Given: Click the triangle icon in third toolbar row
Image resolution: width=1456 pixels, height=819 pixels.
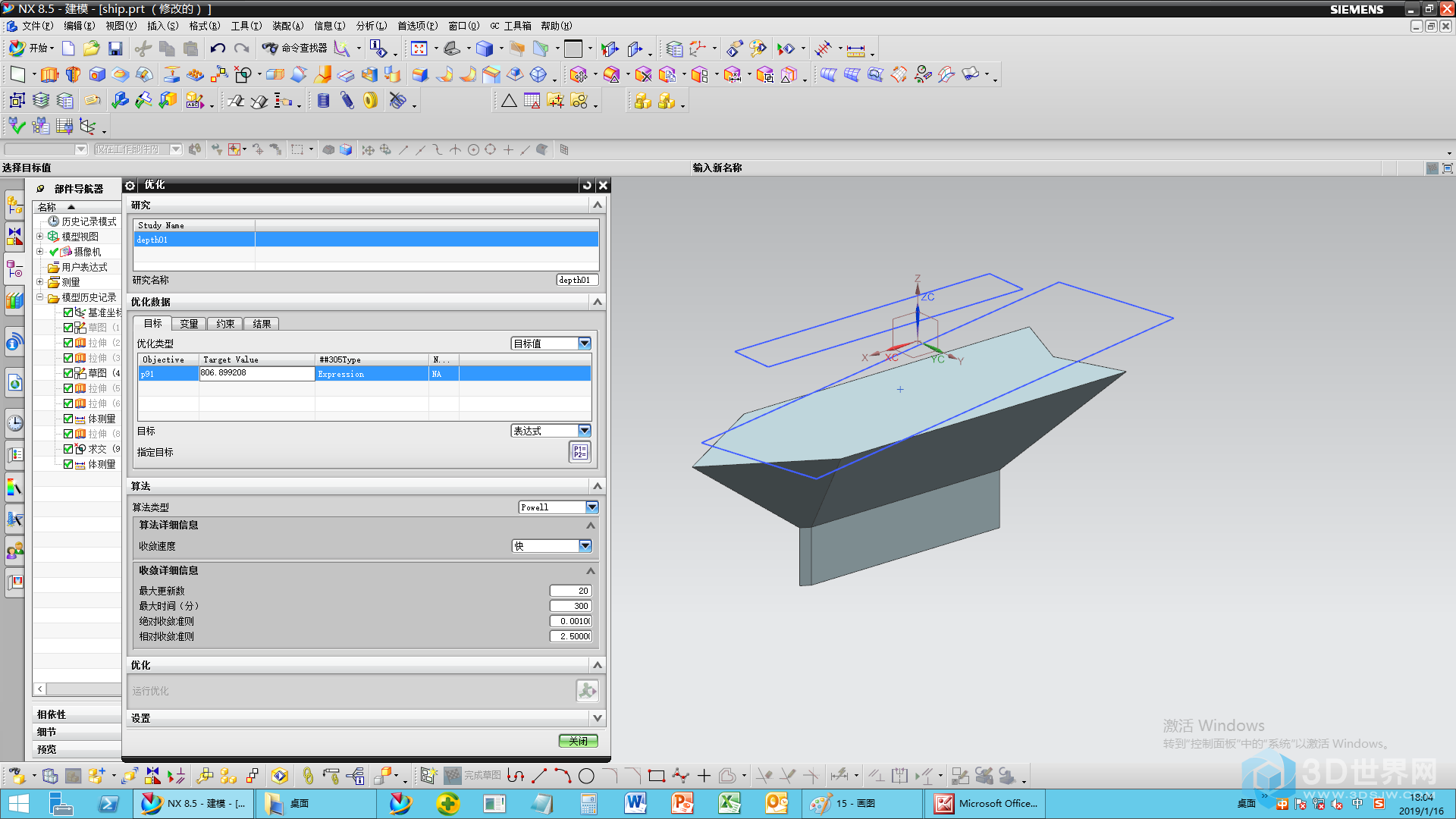Looking at the screenshot, I should click(509, 101).
